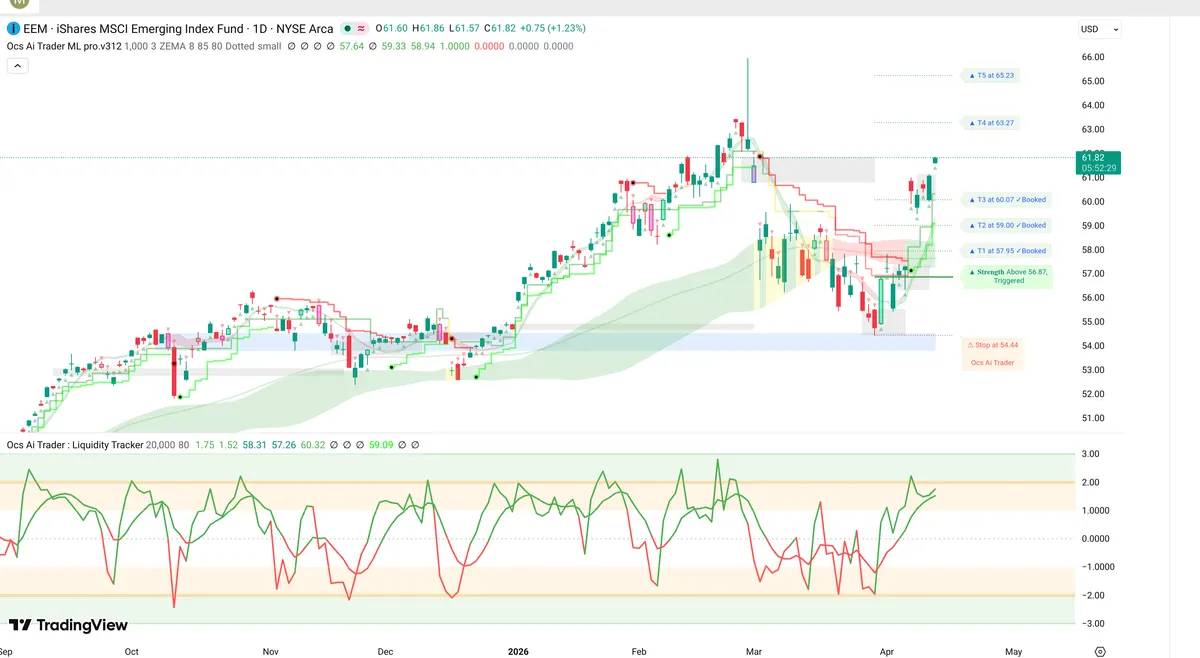This screenshot has height=658, width=1200.
Task: Click the T3 at 60.07 Booked label
Action: [1005, 200]
